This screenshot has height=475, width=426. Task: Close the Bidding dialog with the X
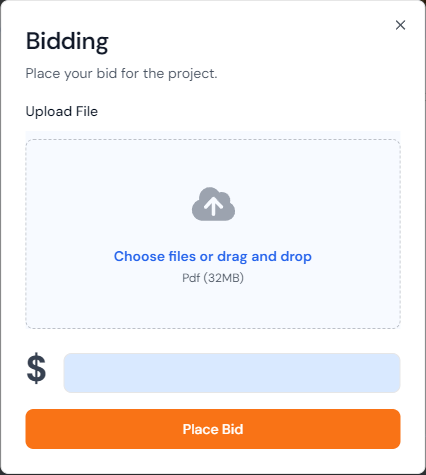click(400, 25)
